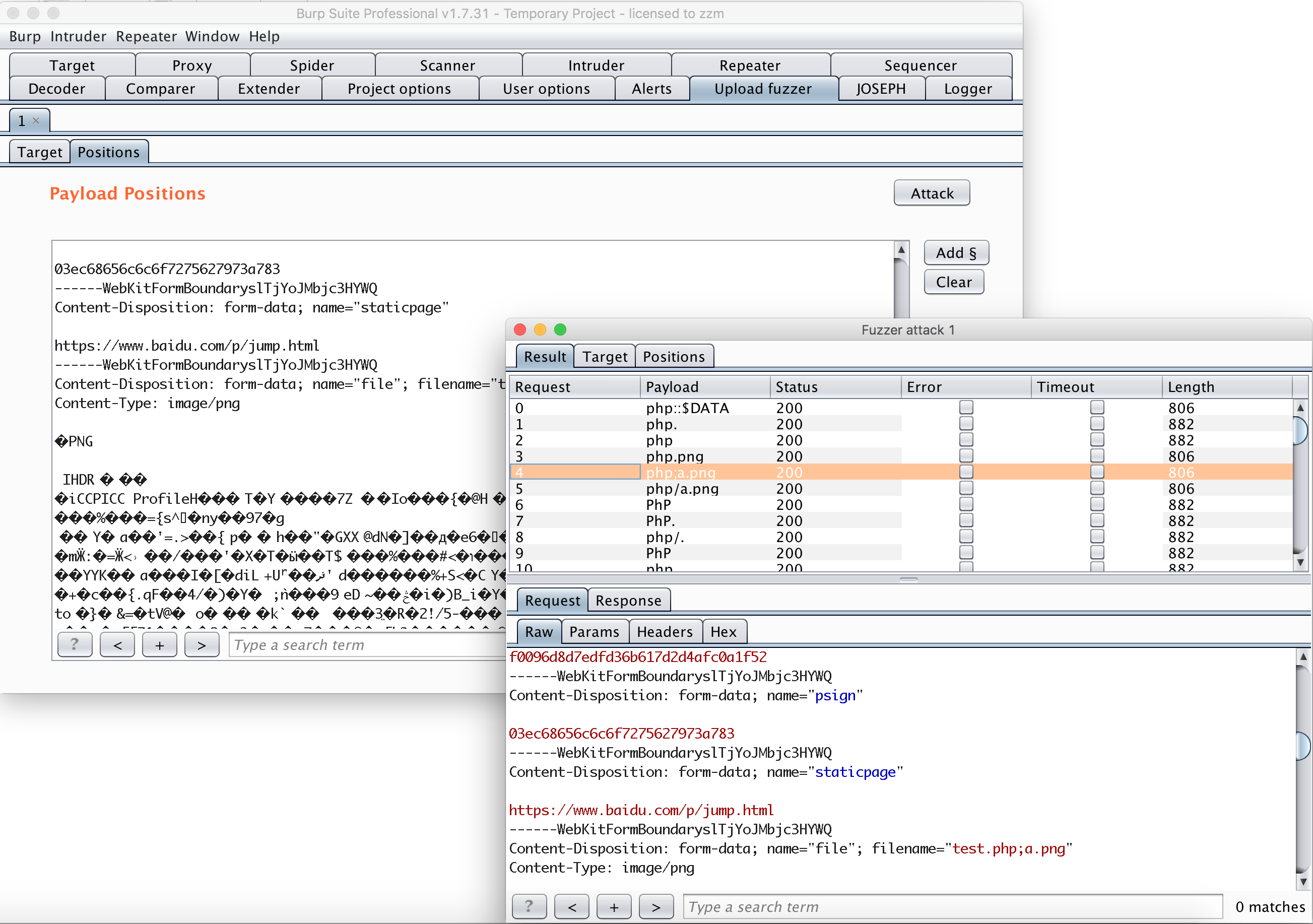Image resolution: width=1313 pixels, height=924 pixels.
Task: Switch to Params view of request
Action: [x=594, y=632]
